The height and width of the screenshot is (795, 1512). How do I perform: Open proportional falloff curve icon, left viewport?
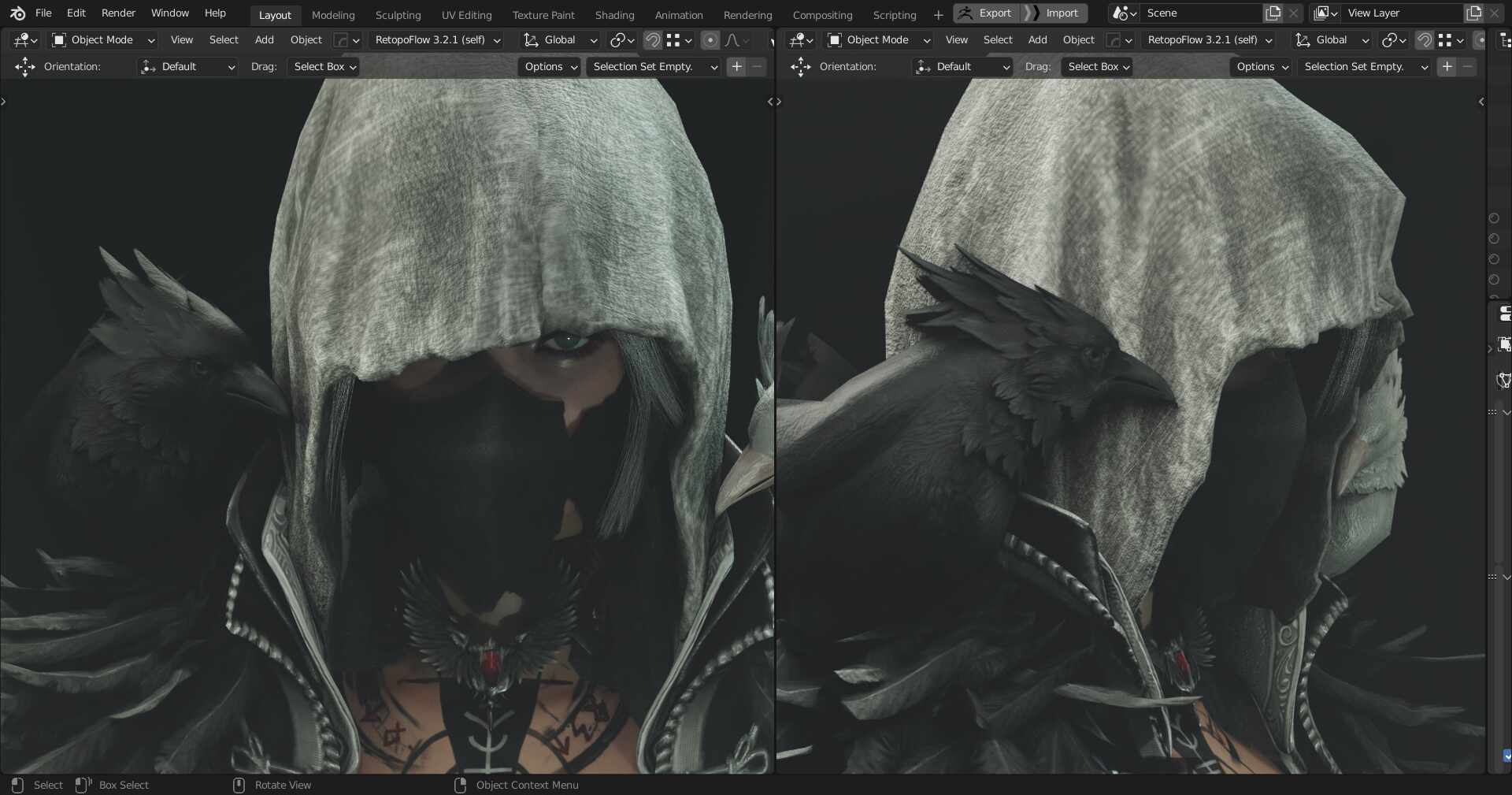[736, 40]
